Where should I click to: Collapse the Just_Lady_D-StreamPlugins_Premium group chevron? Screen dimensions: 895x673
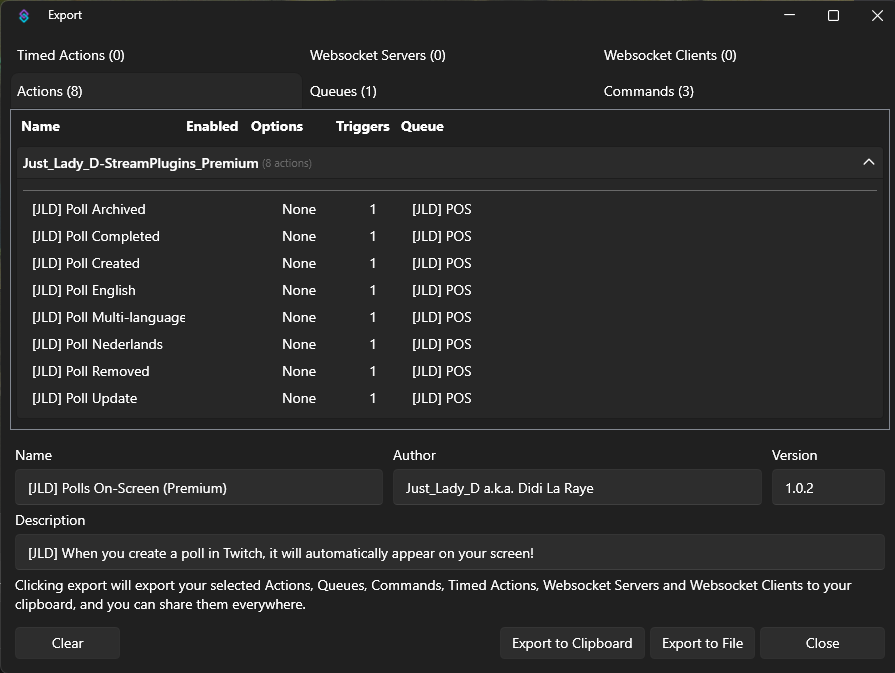click(868, 162)
